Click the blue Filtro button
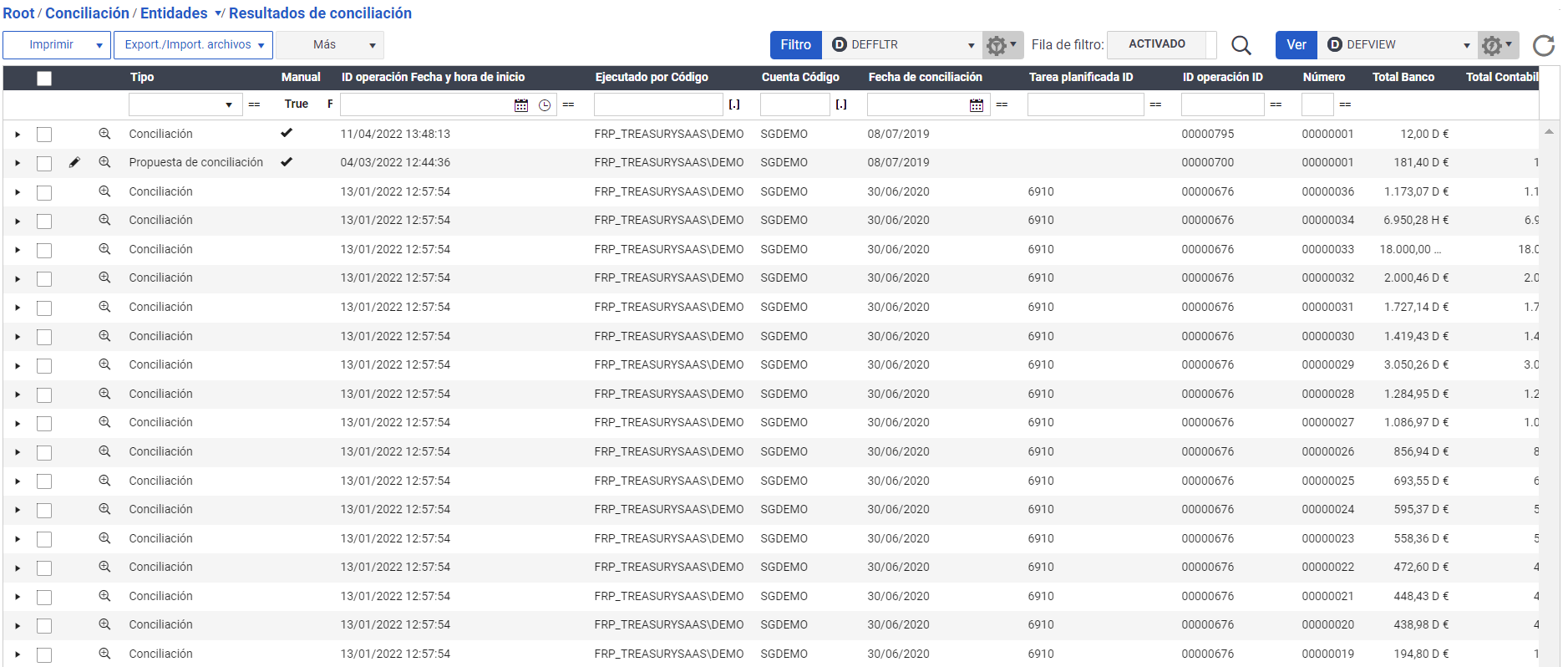 795,45
